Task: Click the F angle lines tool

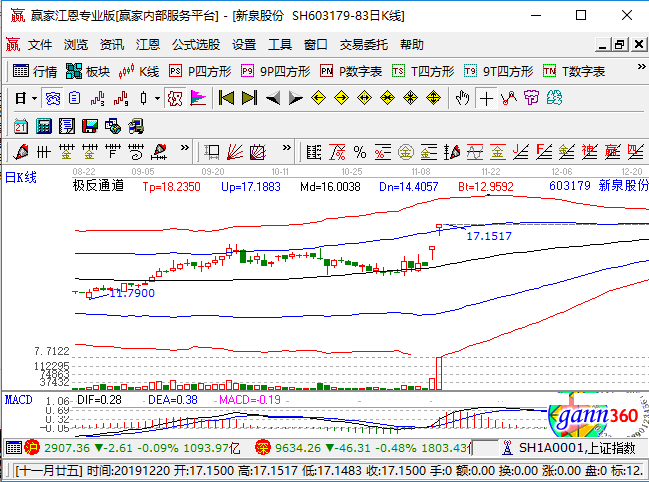Action: [x=544, y=152]
